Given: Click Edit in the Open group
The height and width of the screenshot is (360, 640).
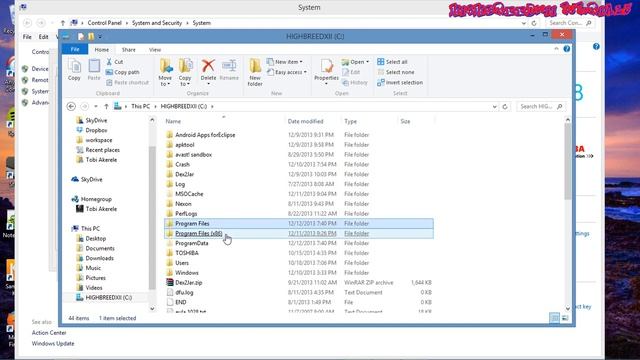Looking at the screenshot, I should [x=351, y=72].
